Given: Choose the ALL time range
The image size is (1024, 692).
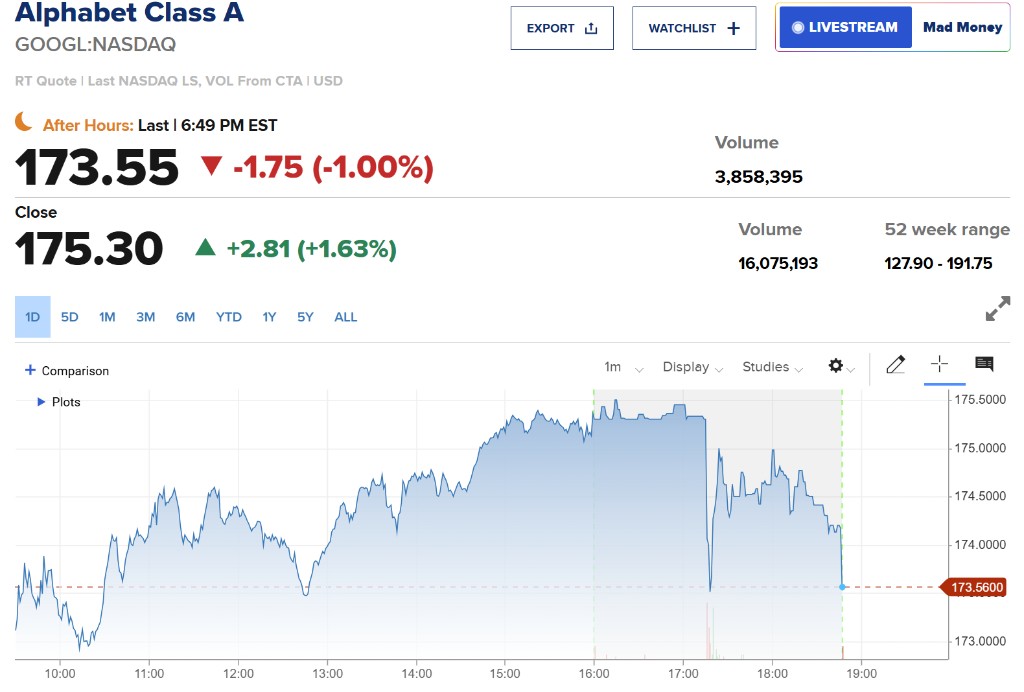Looking at the screenshot, I should click(345, 317).
